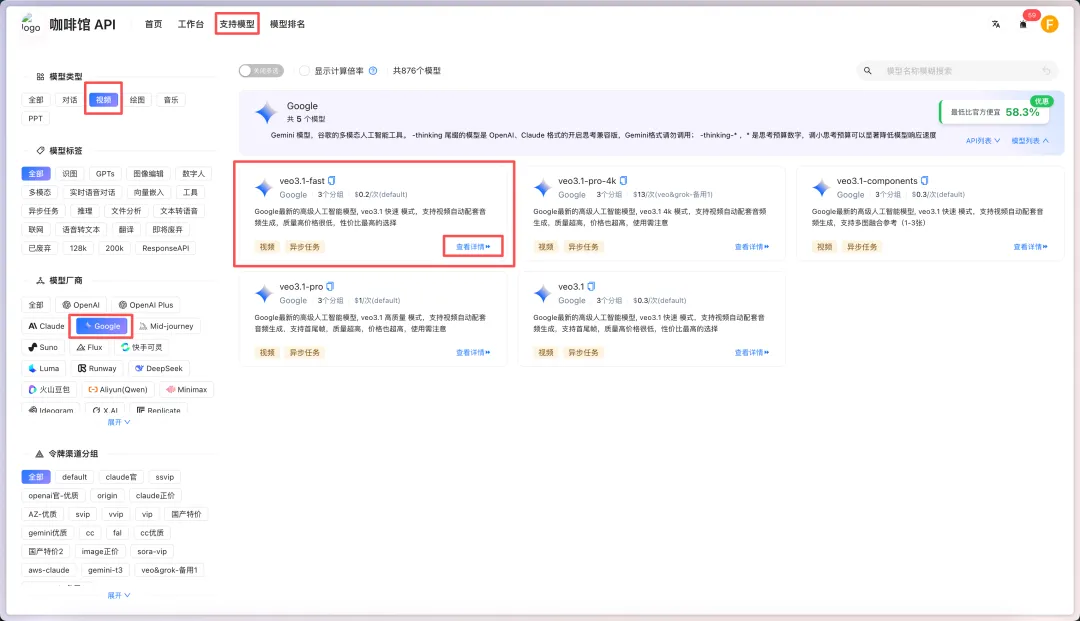
Task: Open the 模型排名 nav tab
Action: 287,24
